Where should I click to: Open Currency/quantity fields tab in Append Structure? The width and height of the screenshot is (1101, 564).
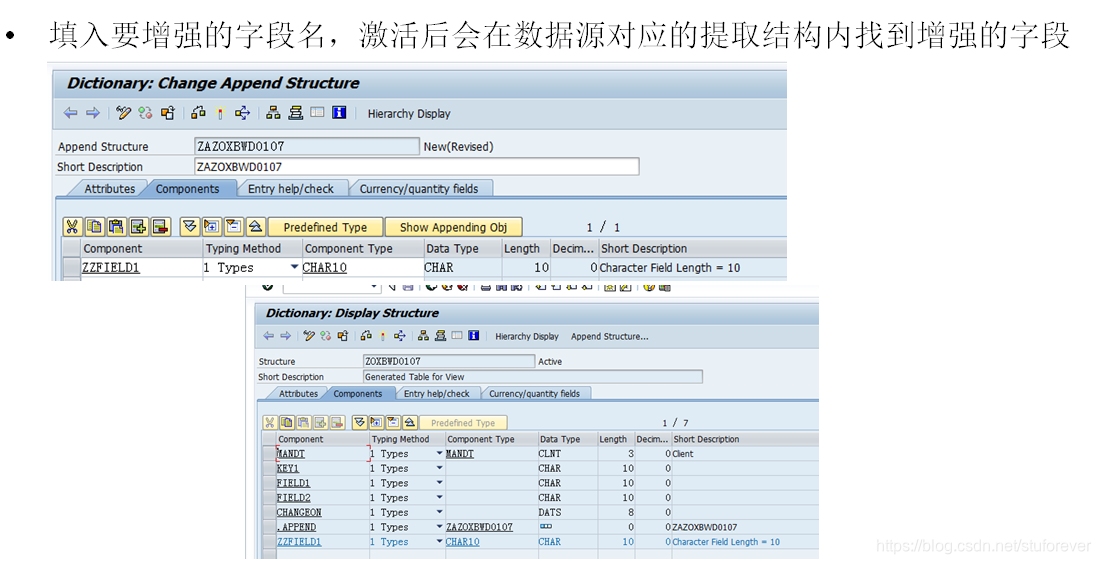[x=418, y=188]
